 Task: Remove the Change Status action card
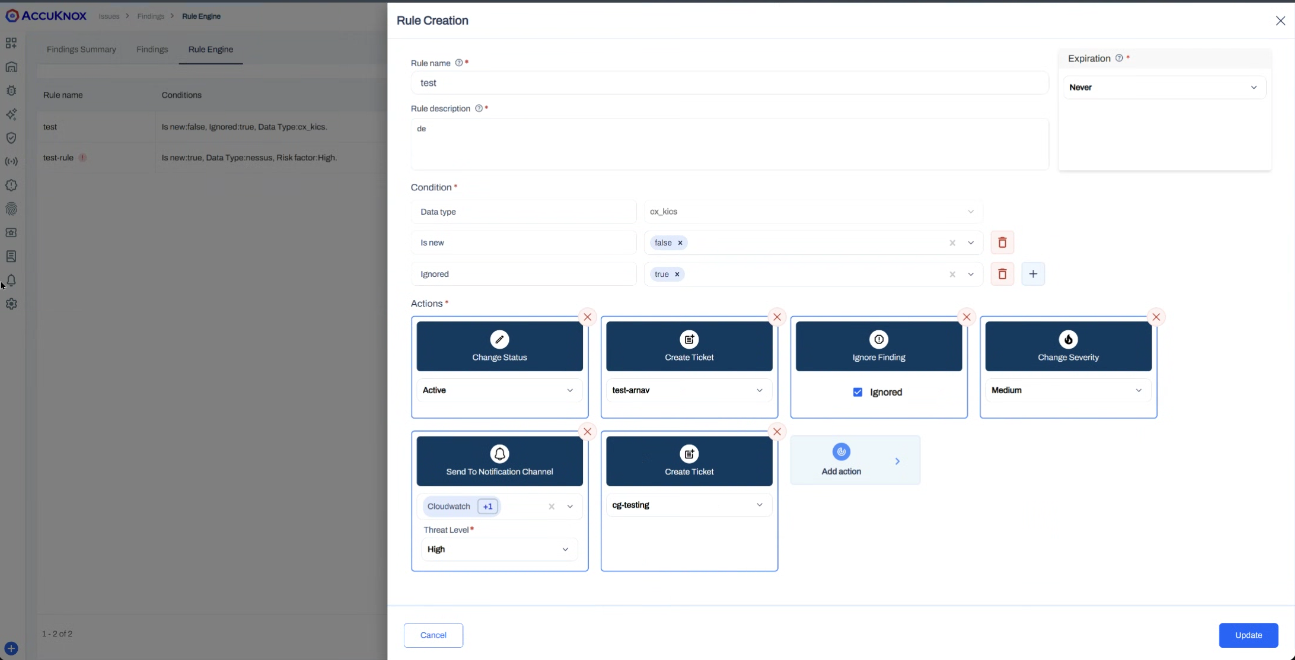coord(587,317)
